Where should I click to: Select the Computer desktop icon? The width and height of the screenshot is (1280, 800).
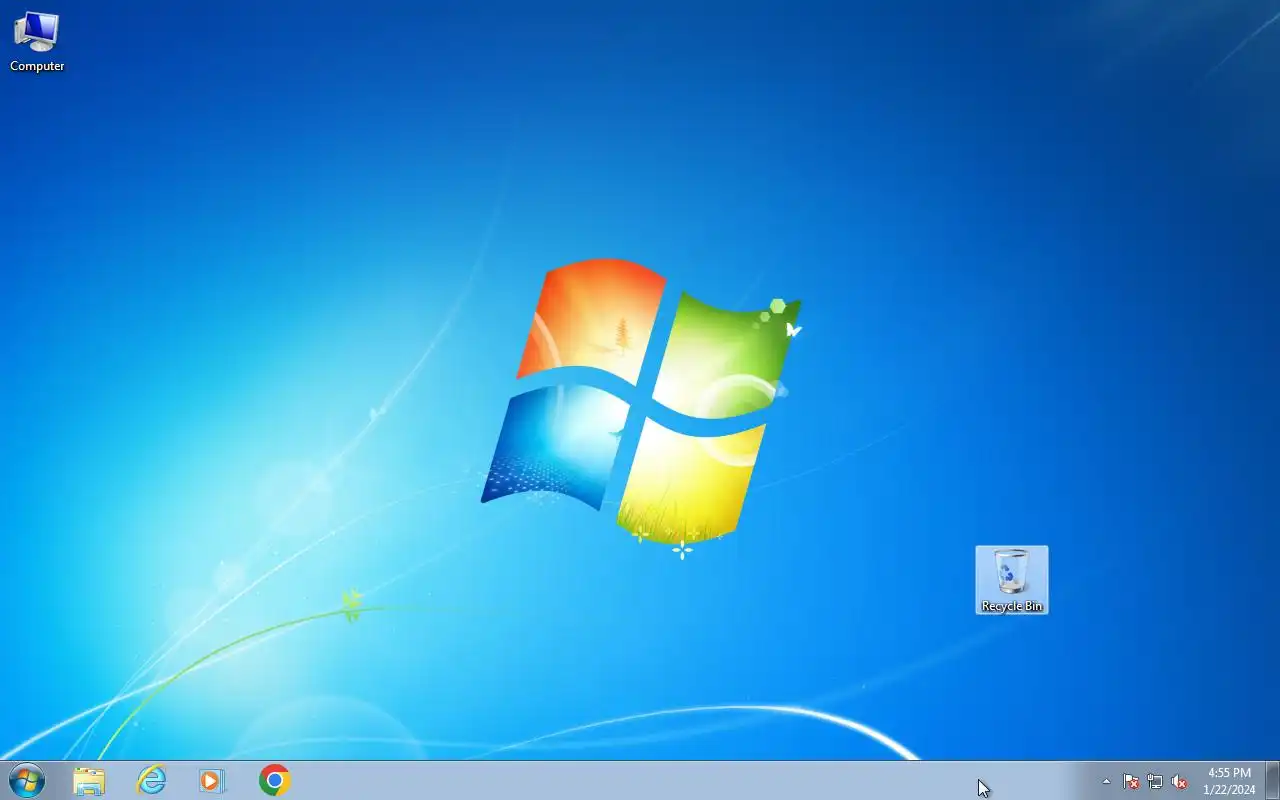coord(37,41)
